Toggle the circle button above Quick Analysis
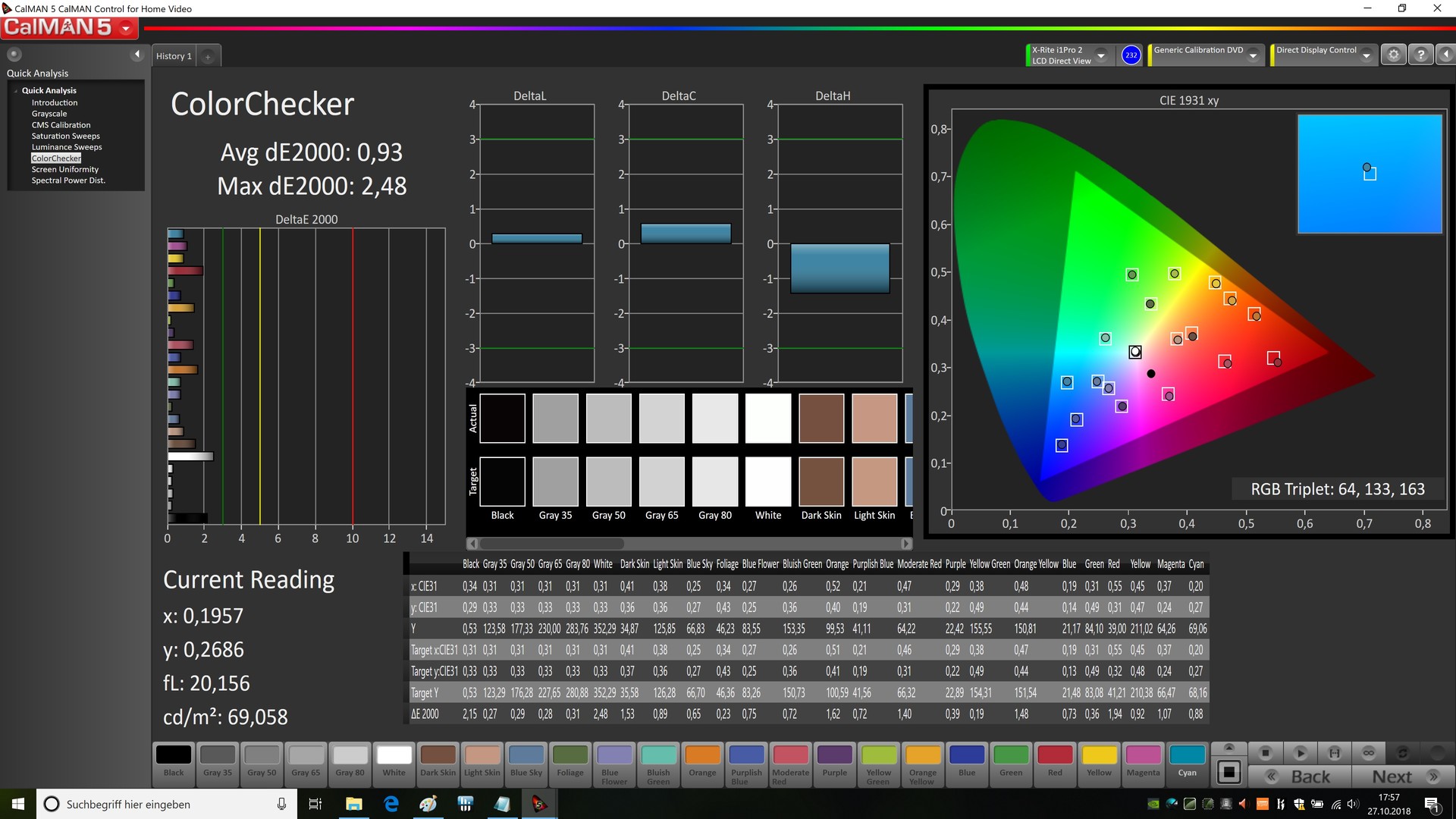Viewport: 1456px width, 819px height. point(14,55)
